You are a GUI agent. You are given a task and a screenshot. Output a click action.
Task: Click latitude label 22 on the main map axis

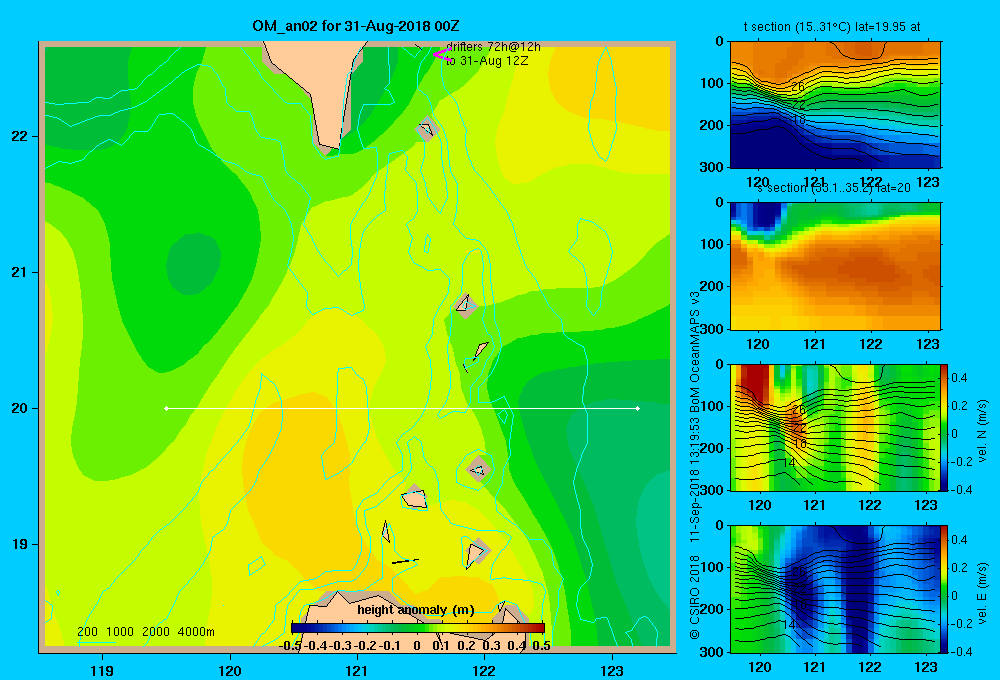[19, 136]
